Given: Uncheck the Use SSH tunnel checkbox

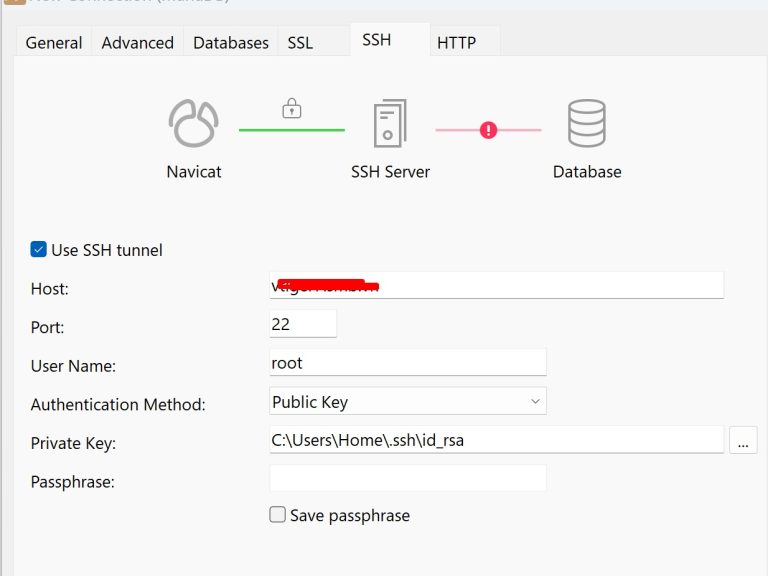Looking at the screenshot, I should (38, 249).
